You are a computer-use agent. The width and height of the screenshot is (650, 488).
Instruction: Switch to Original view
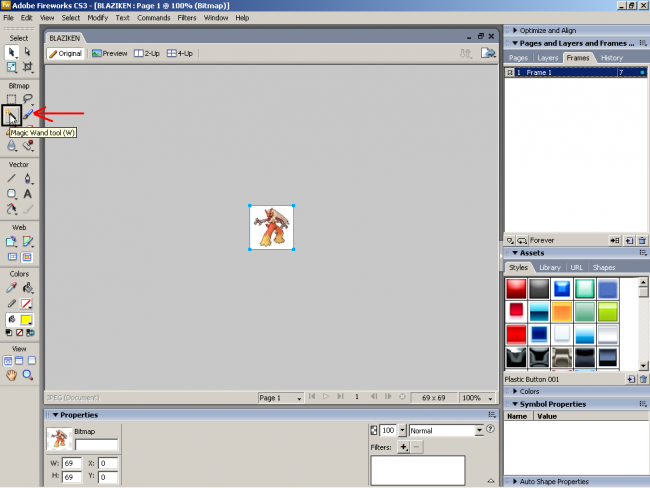point(65,53)
